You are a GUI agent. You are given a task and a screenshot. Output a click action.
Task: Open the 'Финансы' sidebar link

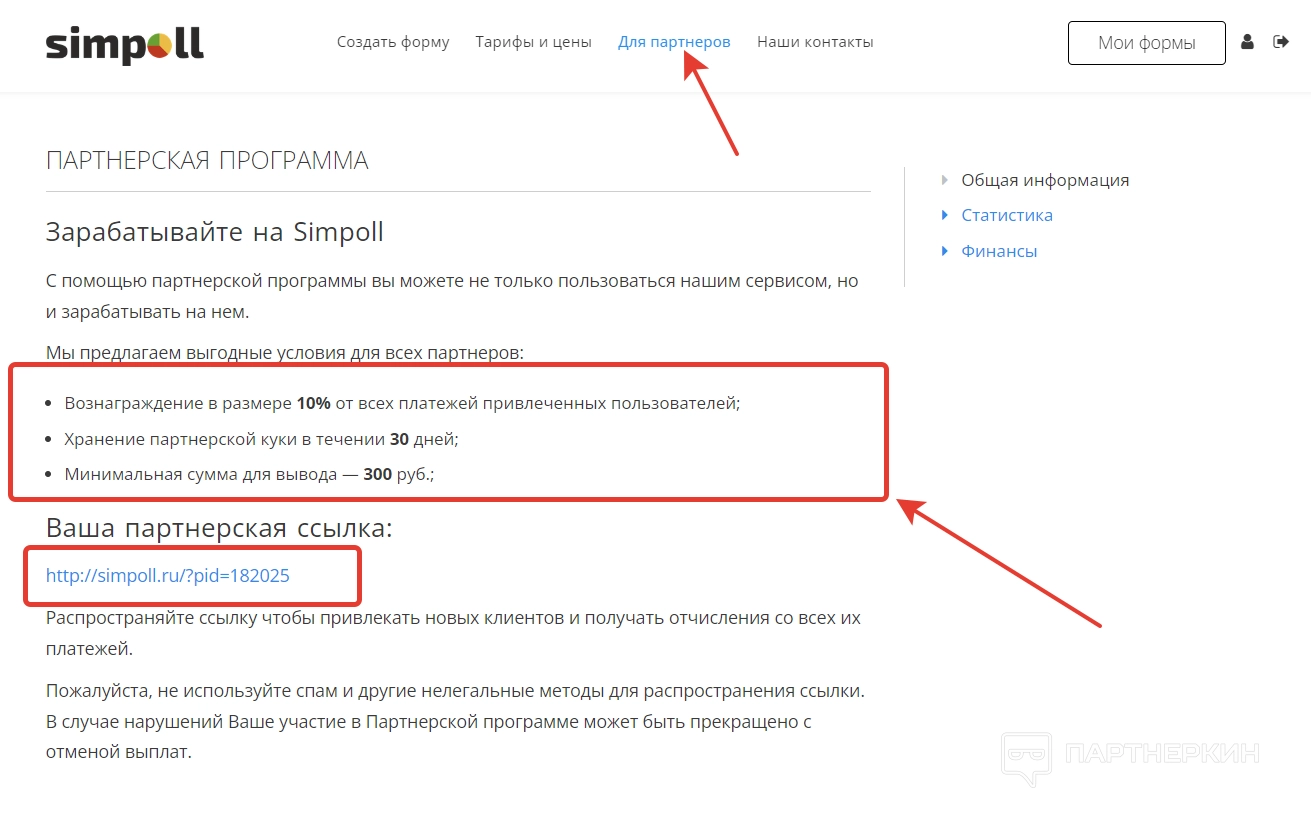[999, 251]
